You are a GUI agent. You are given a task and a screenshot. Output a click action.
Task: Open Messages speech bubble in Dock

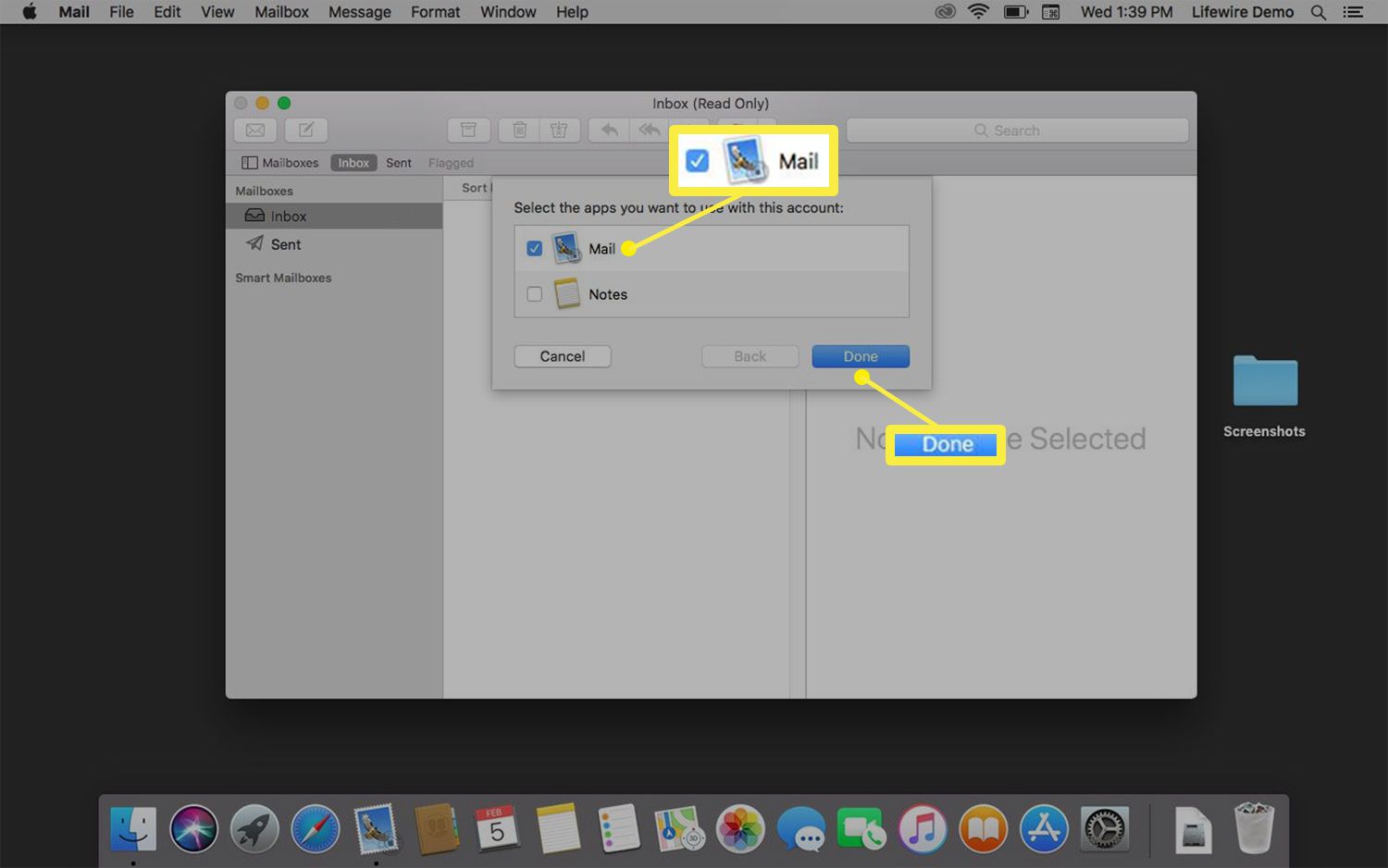[800, 829]
